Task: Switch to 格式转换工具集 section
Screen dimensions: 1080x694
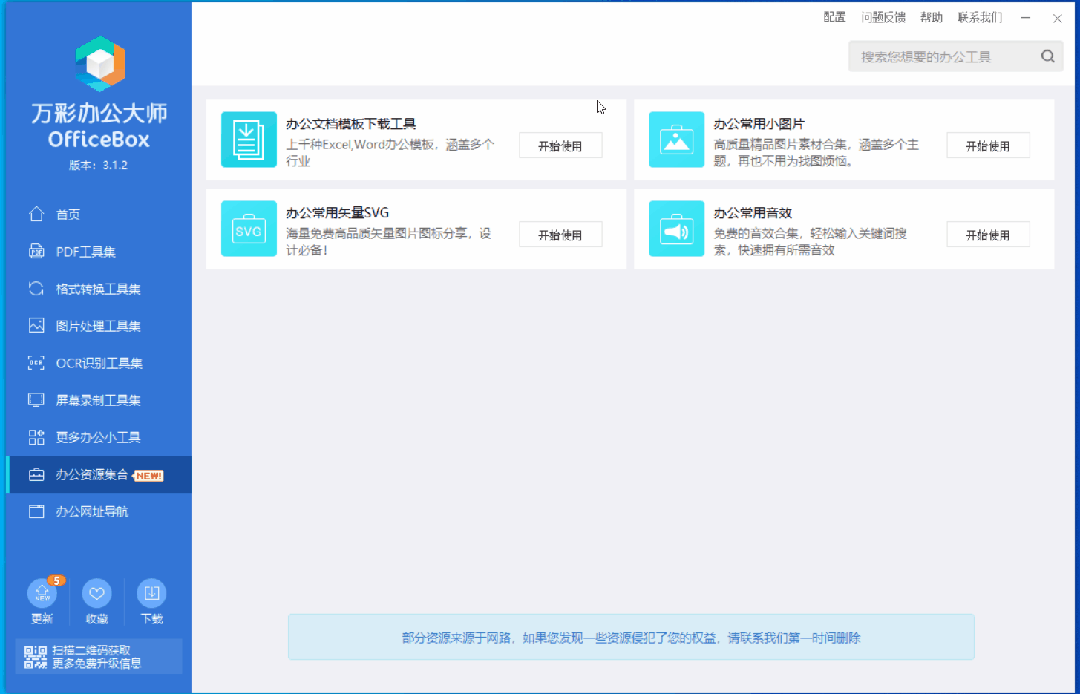Action: [x=99, y=288]
